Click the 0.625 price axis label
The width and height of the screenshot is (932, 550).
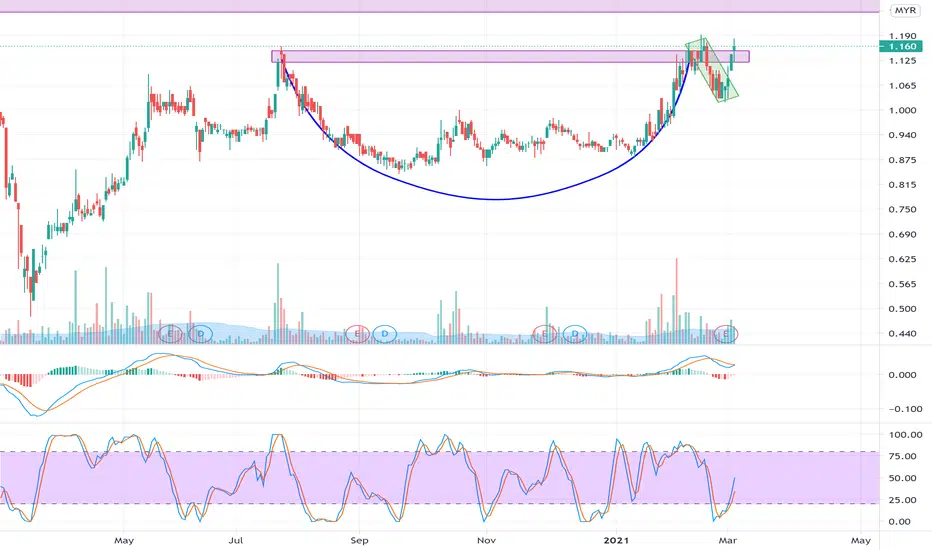coord(902,259)
